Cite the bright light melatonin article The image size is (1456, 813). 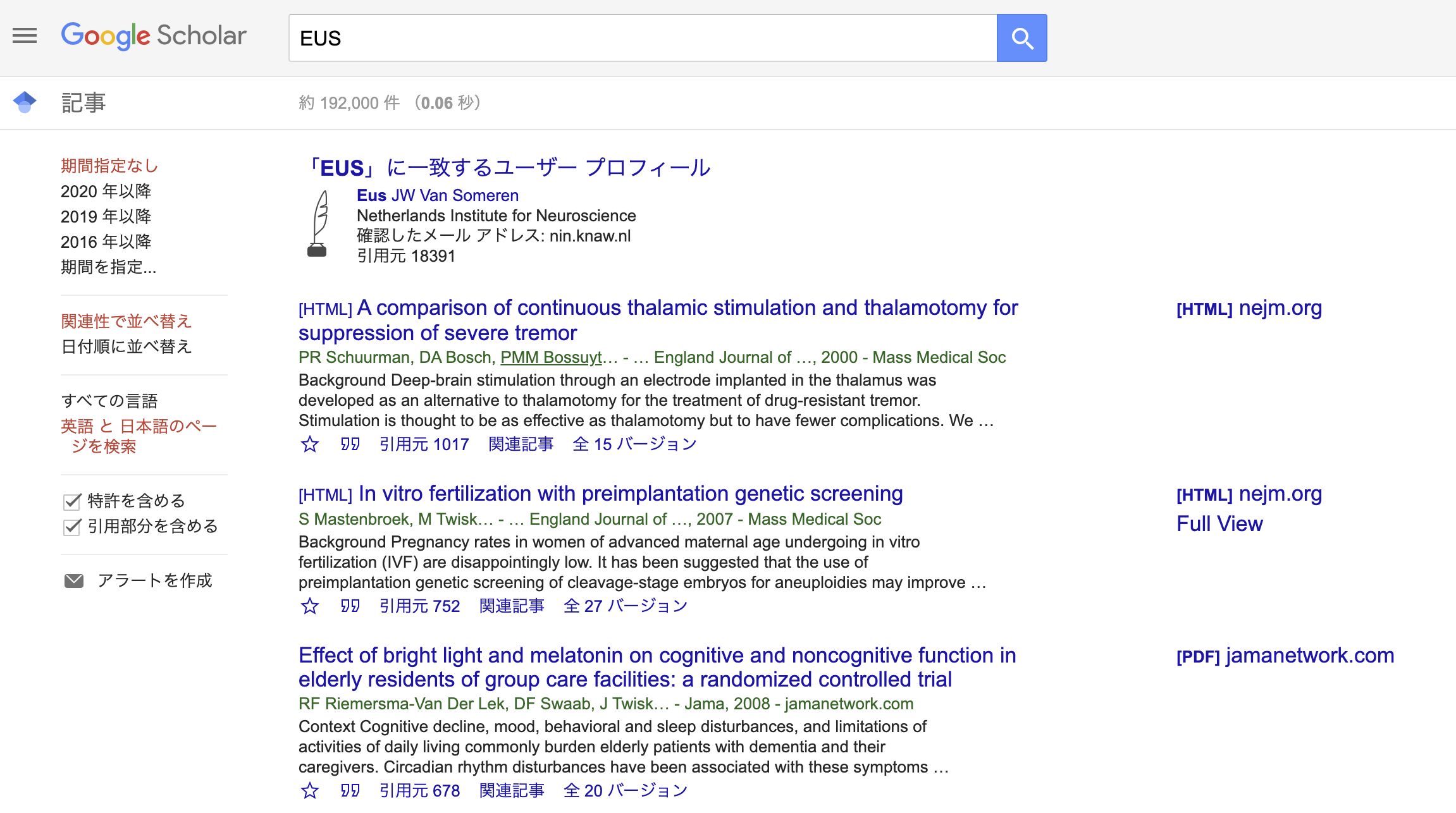pyautogui.click(x=350, y=791)
